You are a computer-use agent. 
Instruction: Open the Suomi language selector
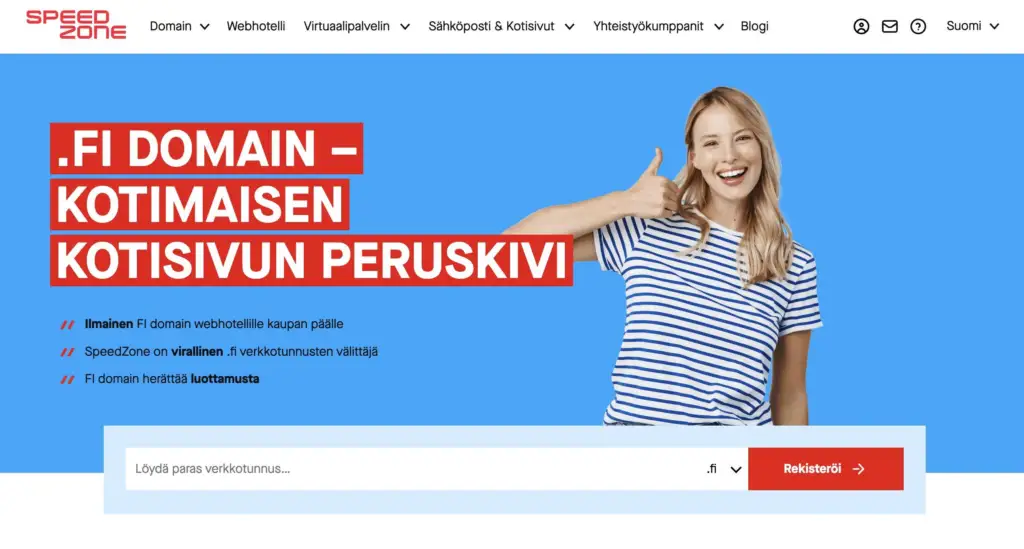point(972,26)
